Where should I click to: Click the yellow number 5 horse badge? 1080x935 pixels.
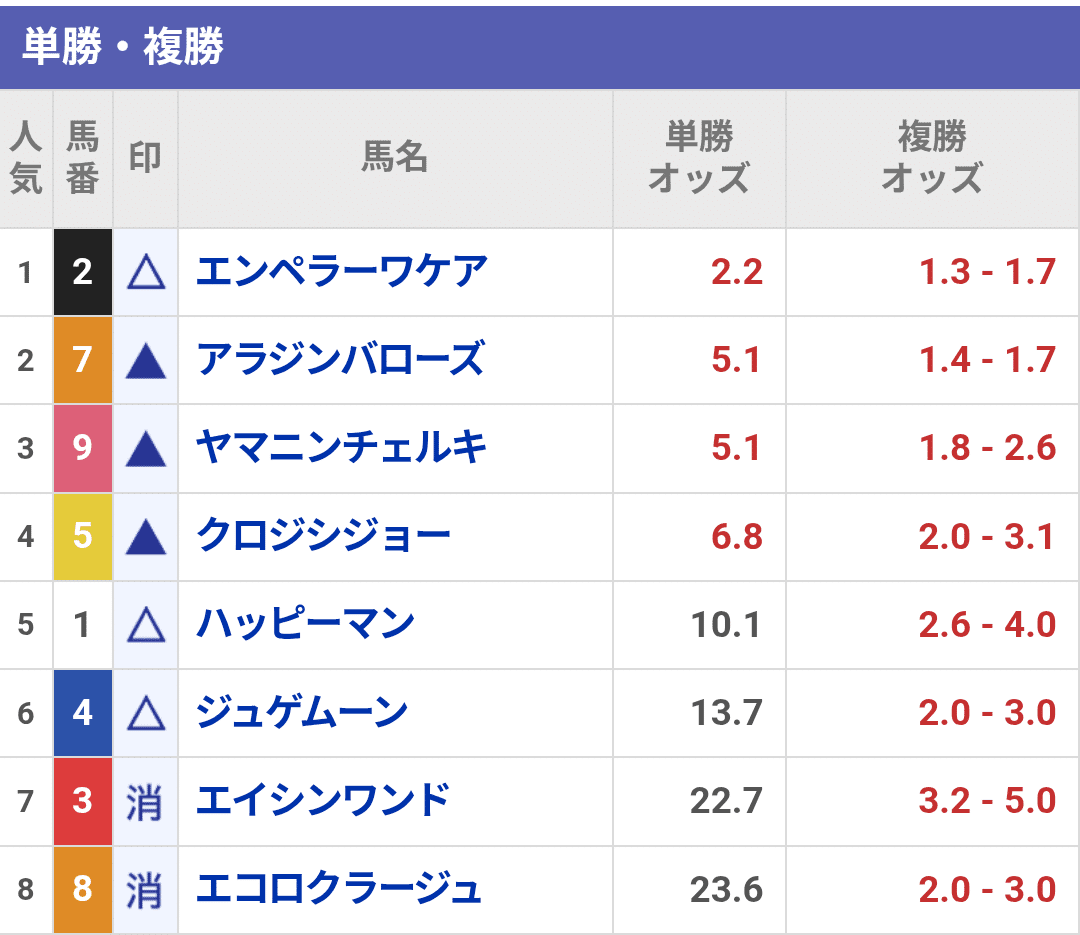tap(83, 537)
